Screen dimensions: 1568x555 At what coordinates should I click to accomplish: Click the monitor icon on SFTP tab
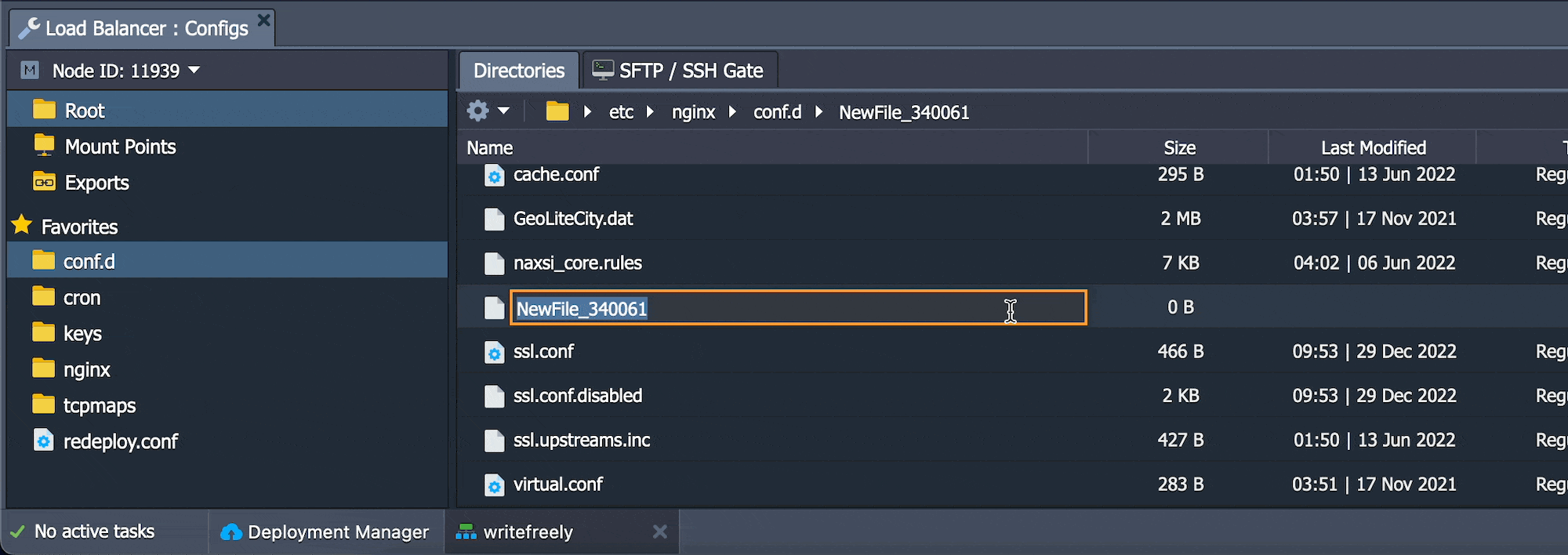[603, 70]
